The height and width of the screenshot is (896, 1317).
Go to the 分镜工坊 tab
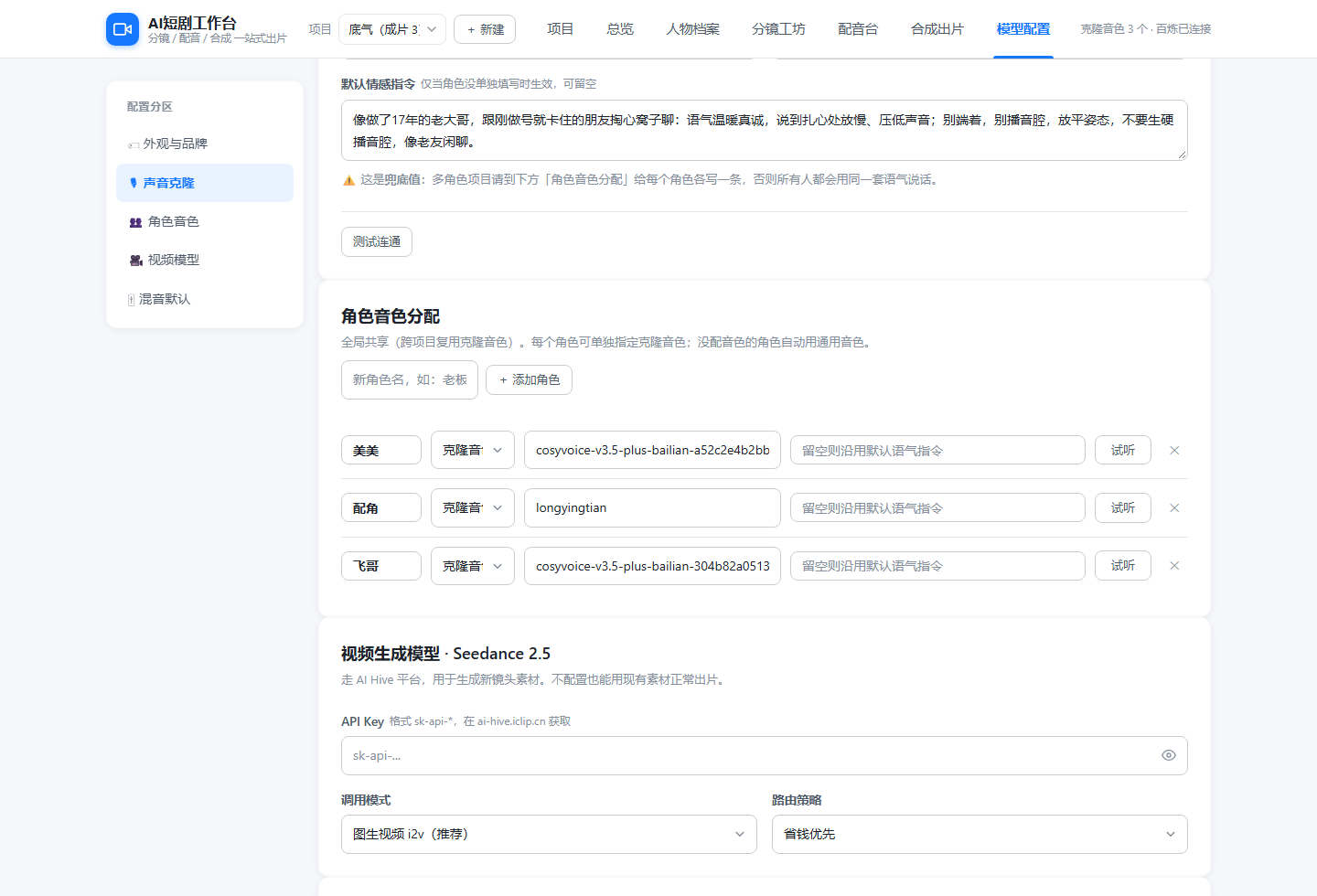pos(778,29)
